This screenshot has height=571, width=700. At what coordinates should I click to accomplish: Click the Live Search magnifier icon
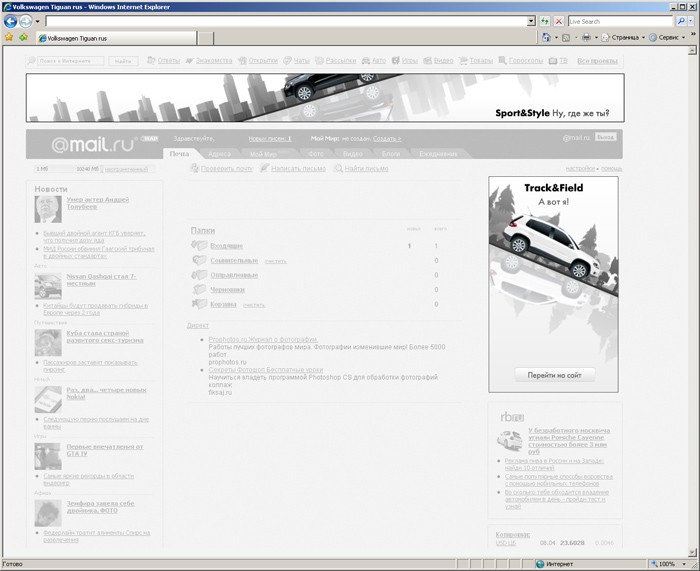coord(681,21)
